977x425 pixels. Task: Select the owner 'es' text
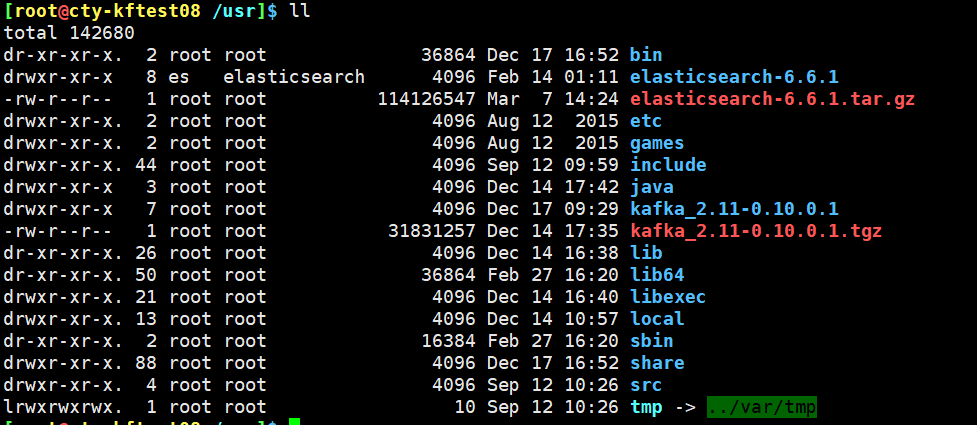coord(179,77)
